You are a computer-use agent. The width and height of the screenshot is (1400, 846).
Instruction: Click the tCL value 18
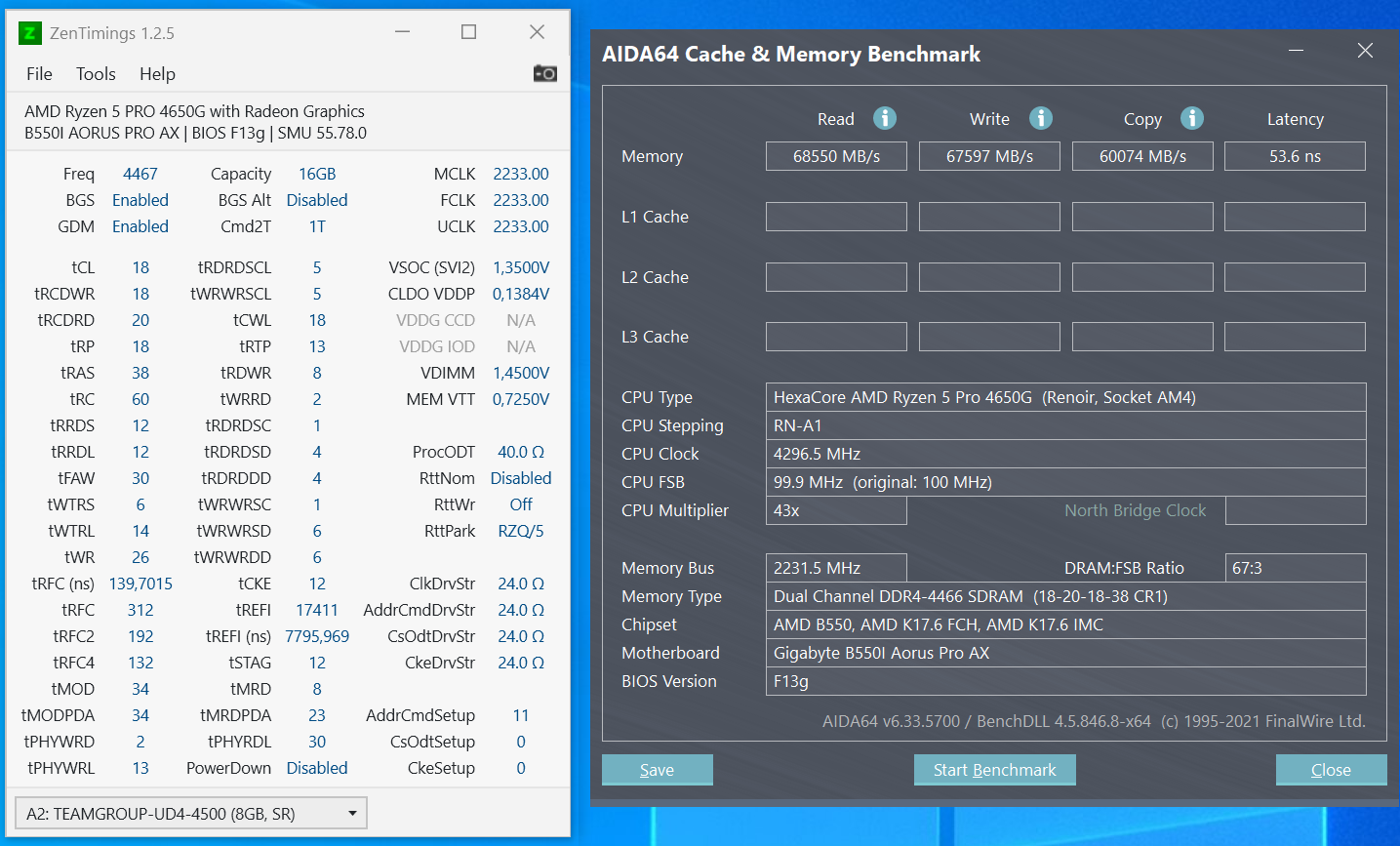[x=140, y=267]
